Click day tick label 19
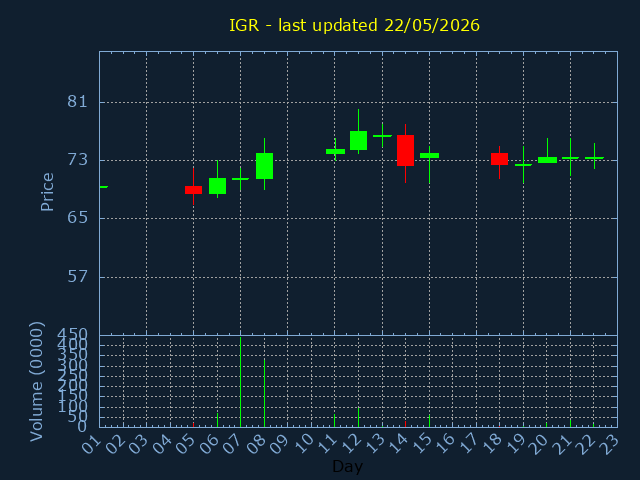640x480 pixels. [x=516, y=444]
